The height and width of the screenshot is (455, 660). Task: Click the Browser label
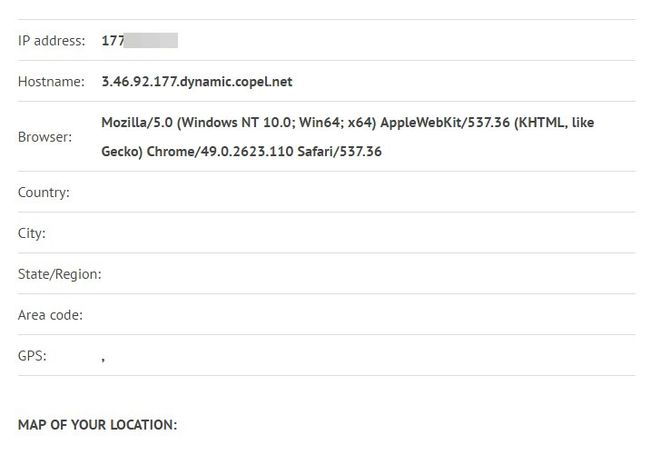coord(45,137)
